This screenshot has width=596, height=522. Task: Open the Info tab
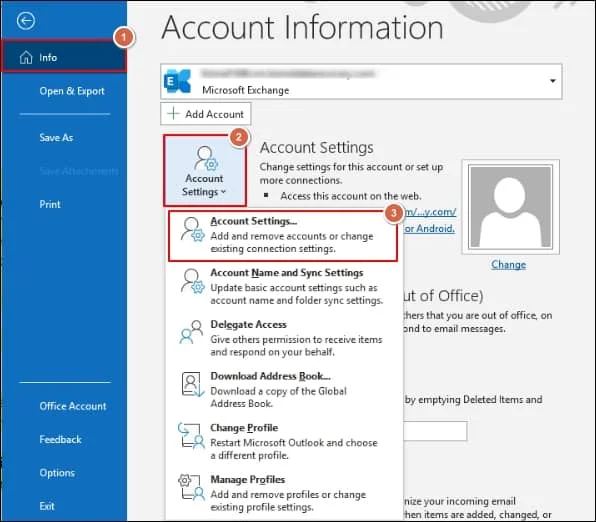(64, 57)
